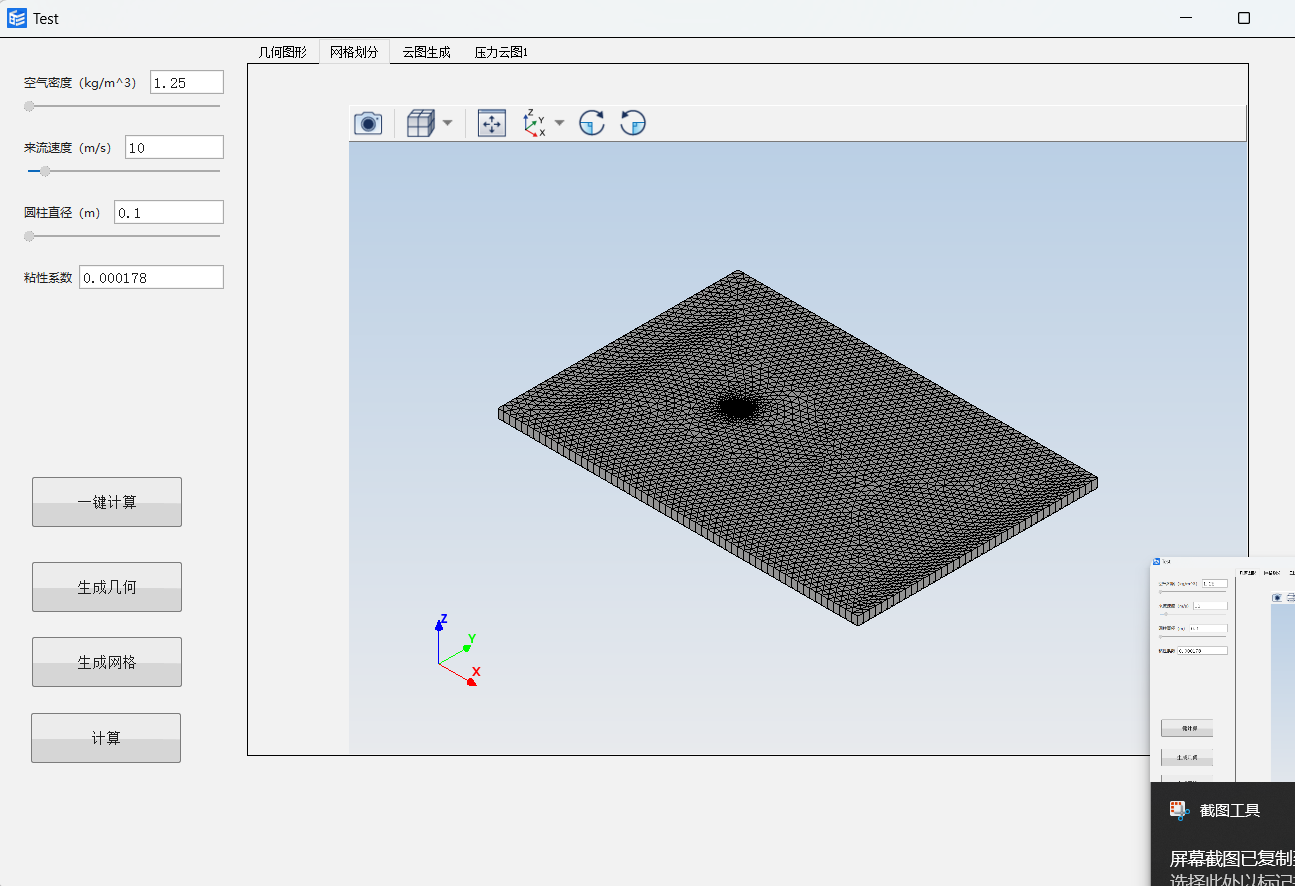
Task: Open the 云图生成 tab
Action: (x=426, y=52)
